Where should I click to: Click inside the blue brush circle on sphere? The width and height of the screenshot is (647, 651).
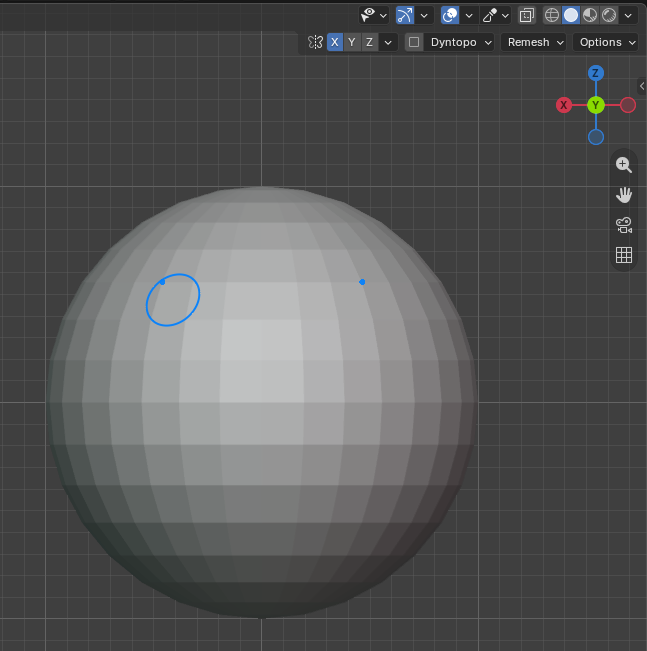coord(173,300)
